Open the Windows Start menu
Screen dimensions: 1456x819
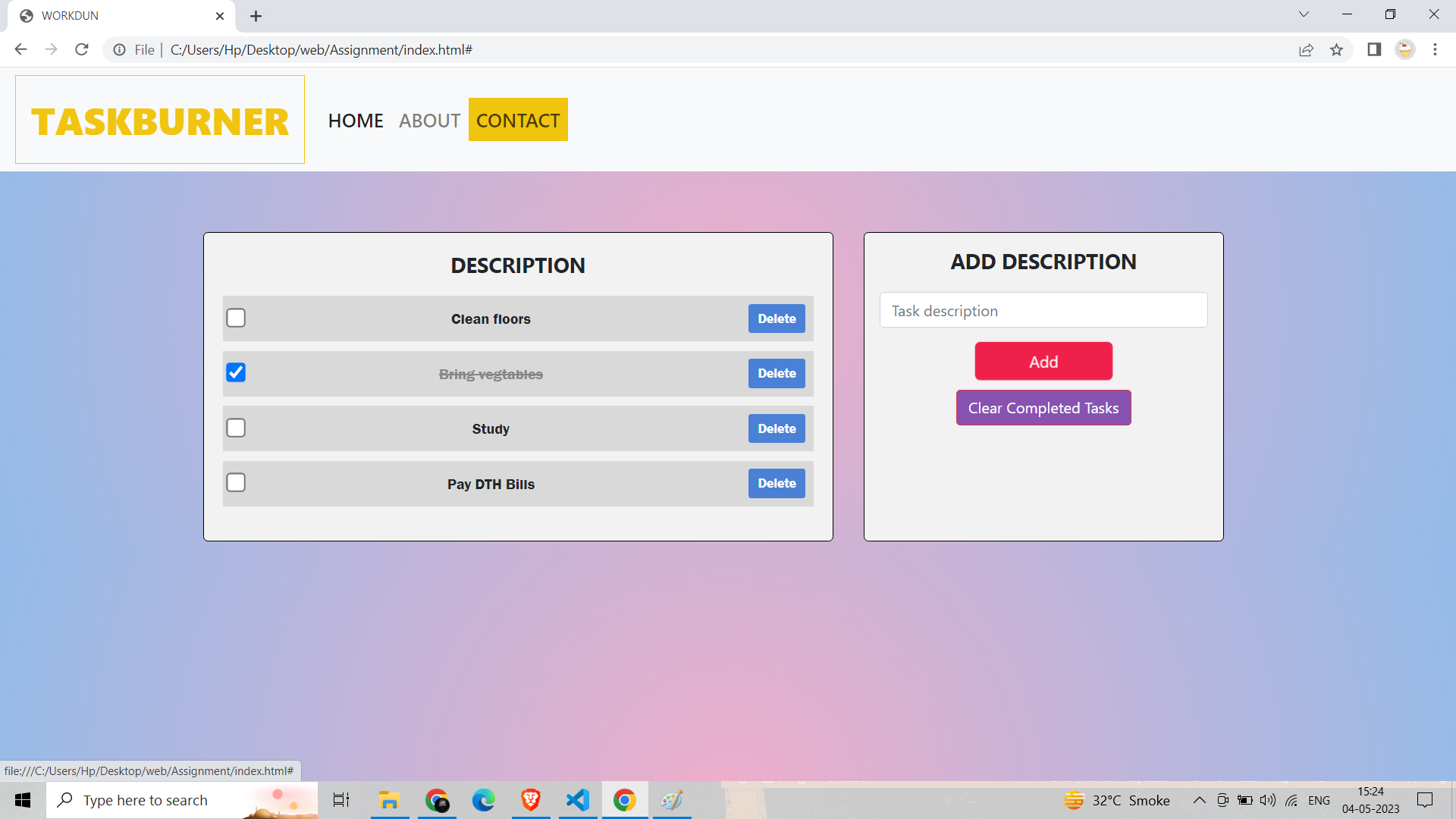[x=23, y=800]
